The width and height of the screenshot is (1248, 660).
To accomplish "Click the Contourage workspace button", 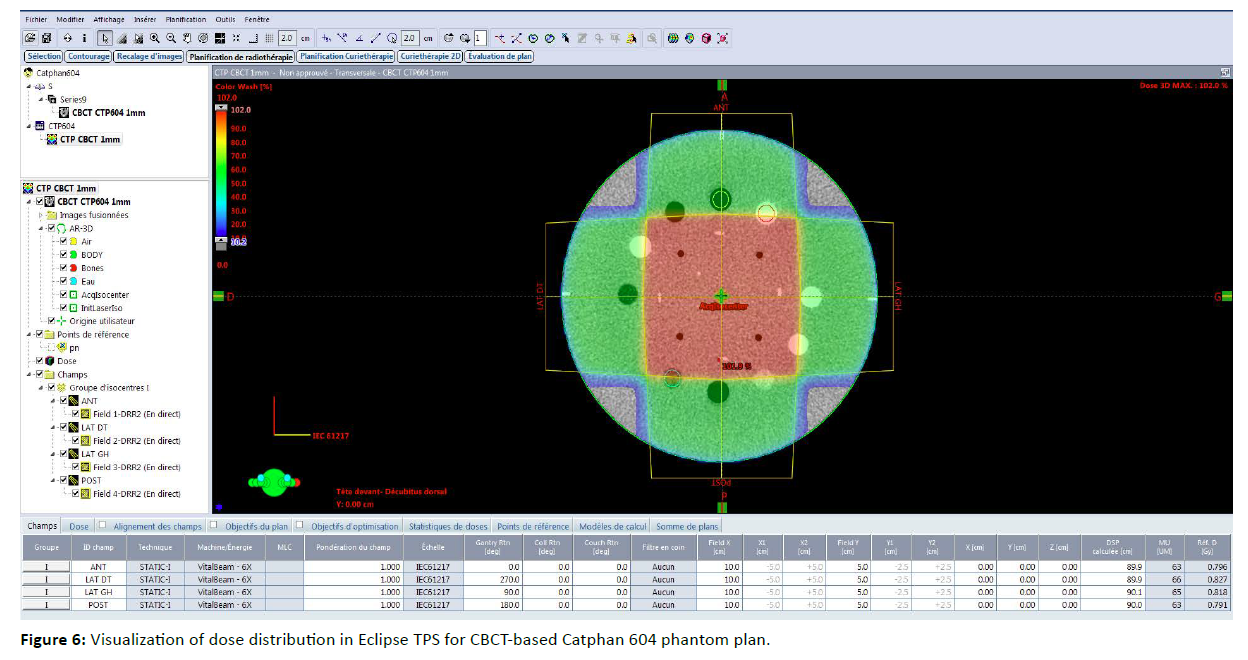I will tap(89, 57).
